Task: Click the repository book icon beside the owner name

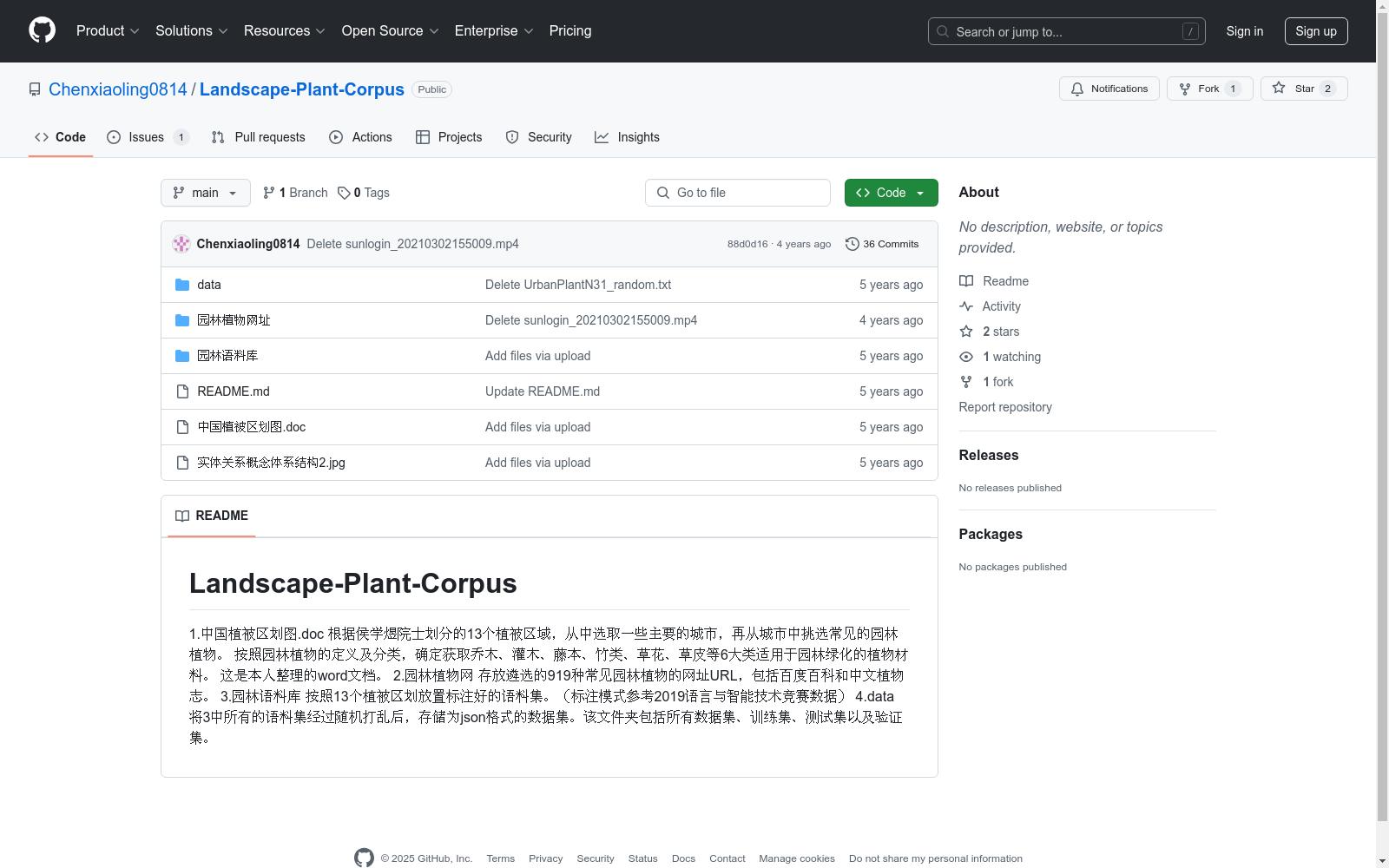Action: click(x=35, y=89)
